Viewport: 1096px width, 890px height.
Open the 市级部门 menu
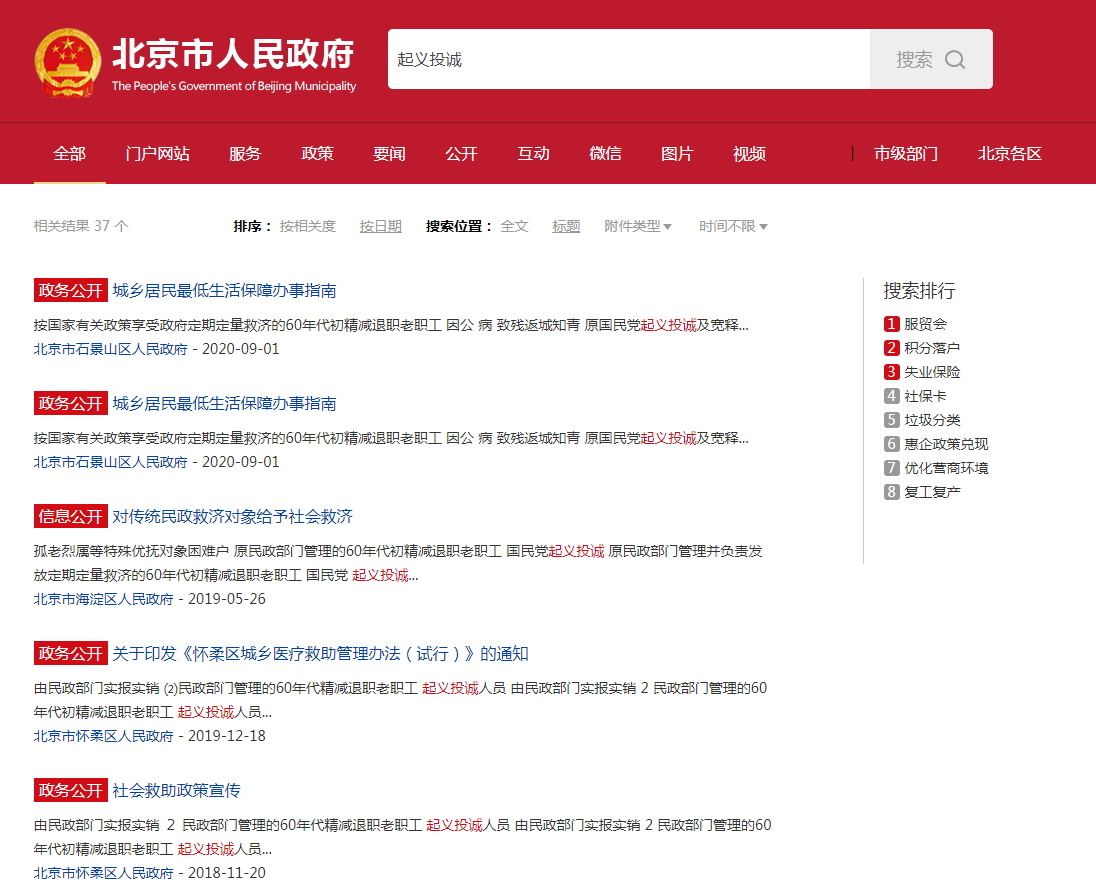pyautogui.click(x=907, y=154)
